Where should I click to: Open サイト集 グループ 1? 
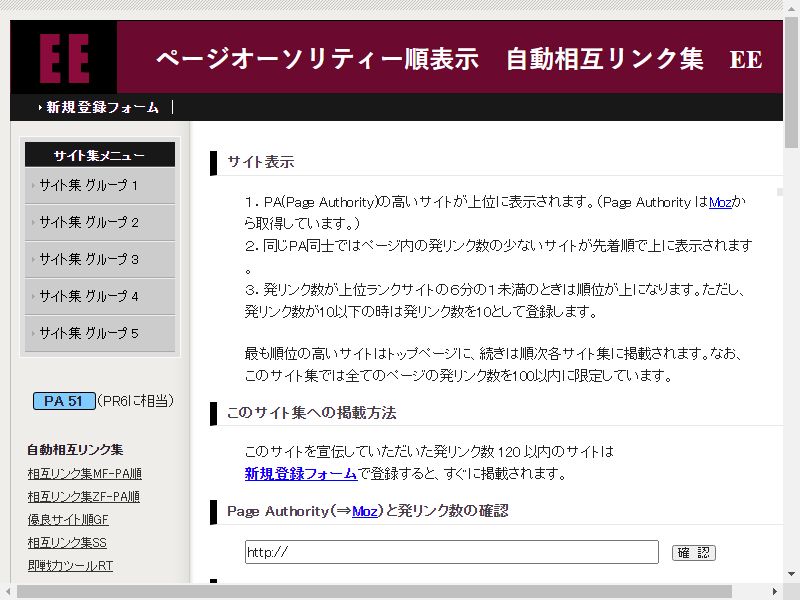99,185
